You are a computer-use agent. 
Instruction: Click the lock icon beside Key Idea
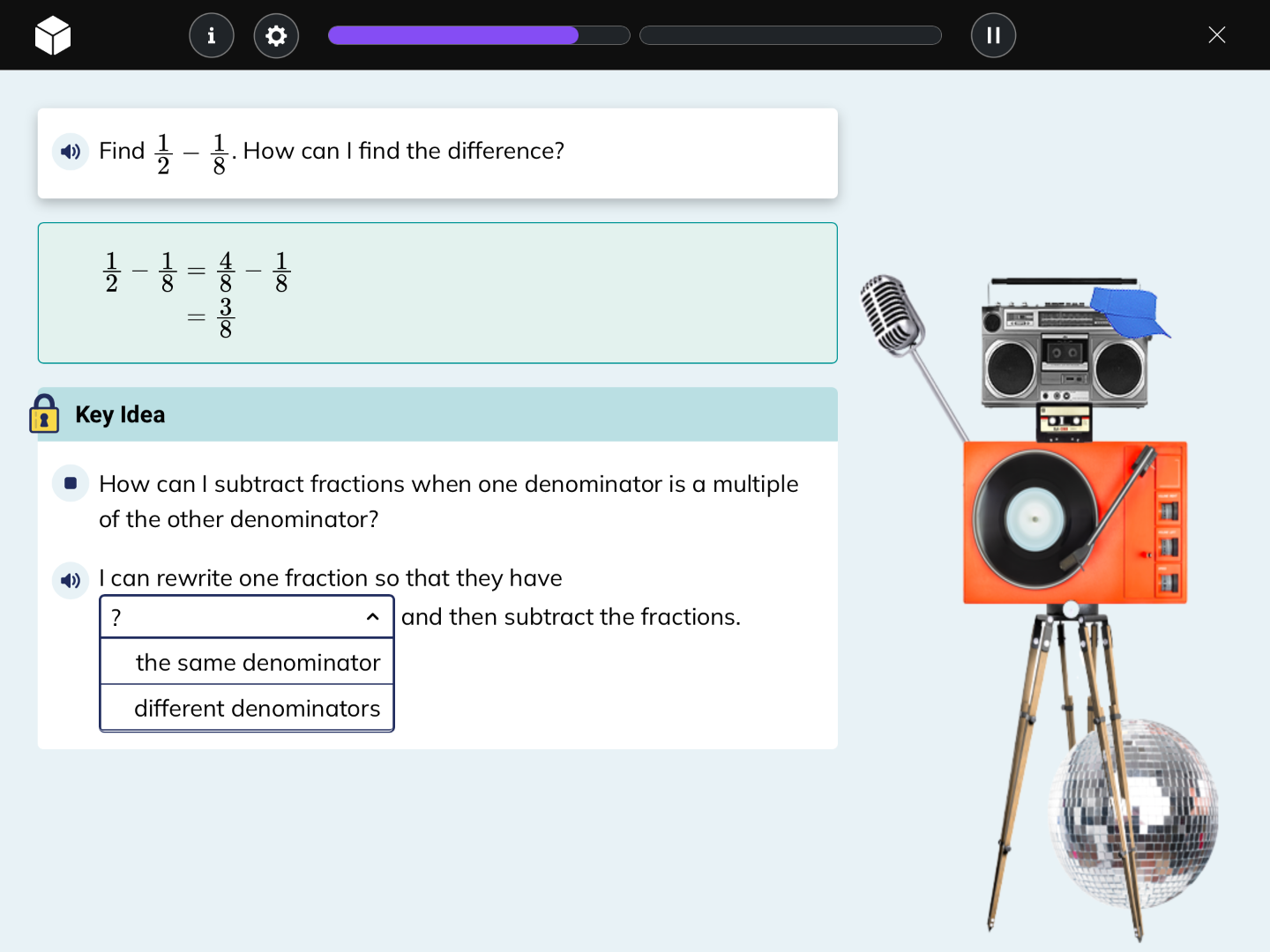pyautogui.click(x=44, y=414)
